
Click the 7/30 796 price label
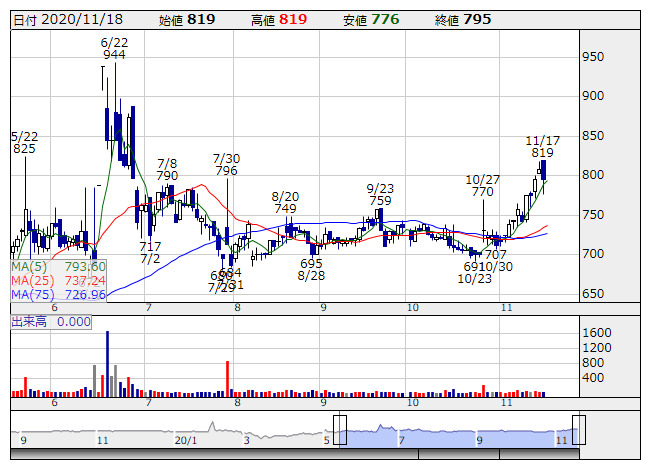pyautogui.click(x=226, y=164)
